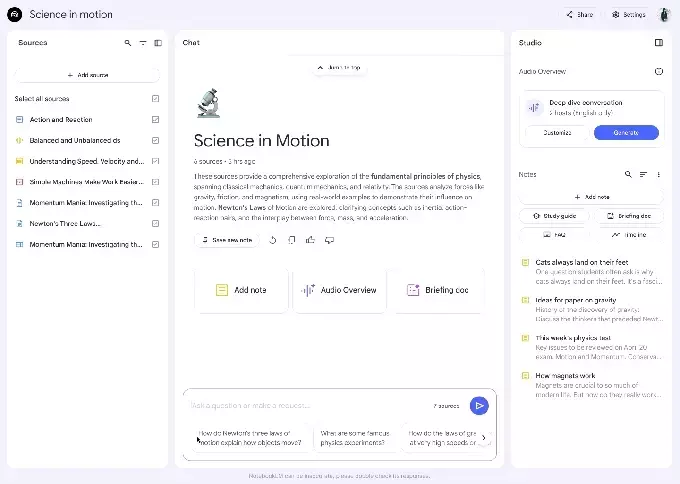The height and width of the screenshot is (484, 680).
Task: Click the microscope notebook emoji
Action: 209,103
